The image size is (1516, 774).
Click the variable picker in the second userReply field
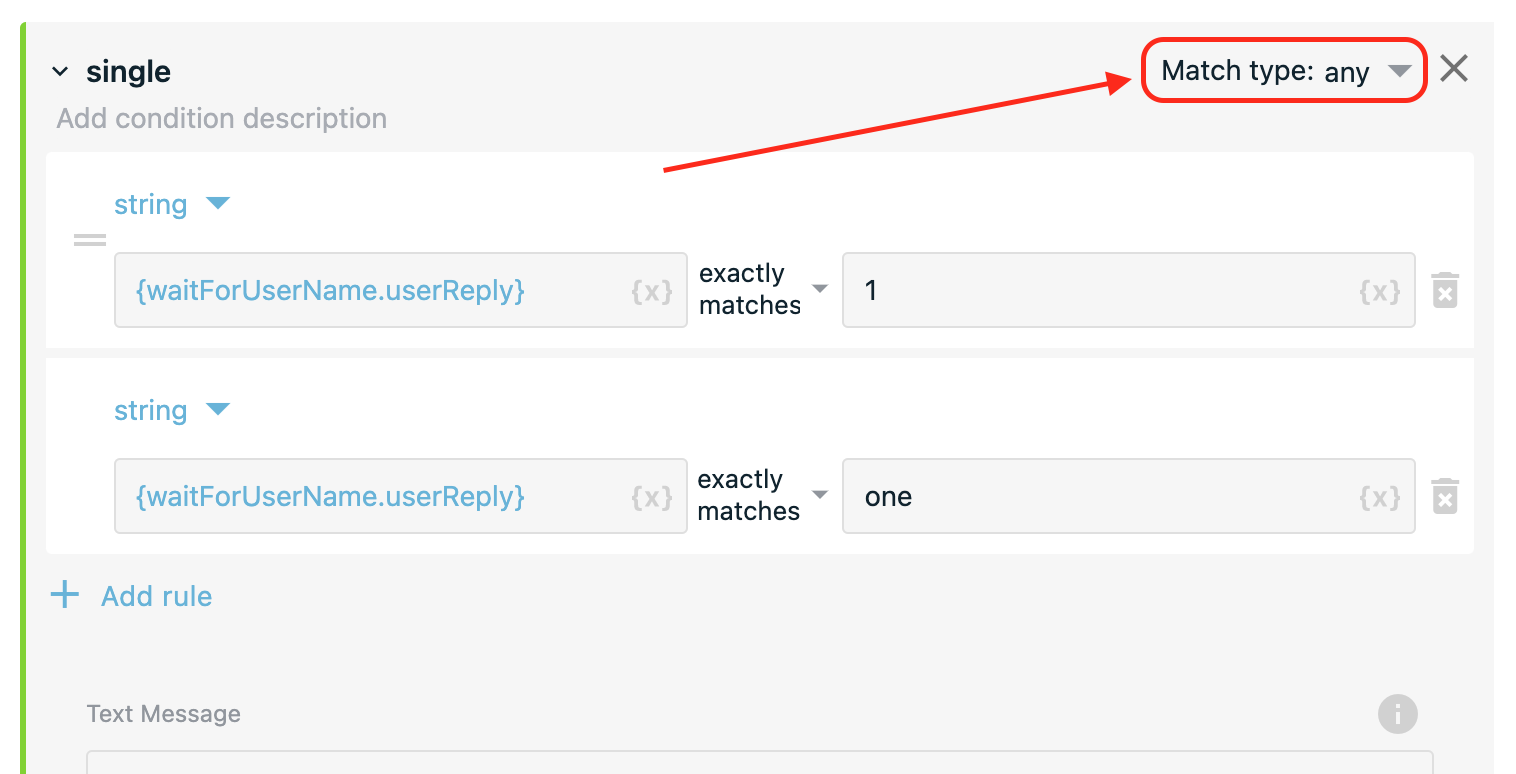[x=651, y=497]
